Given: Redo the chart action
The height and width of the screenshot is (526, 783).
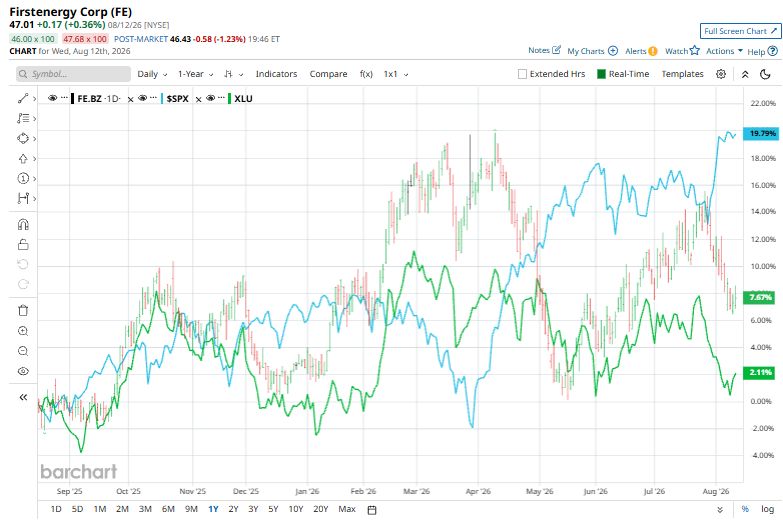Looking at the screenshot, I should [x=23, y=284].
